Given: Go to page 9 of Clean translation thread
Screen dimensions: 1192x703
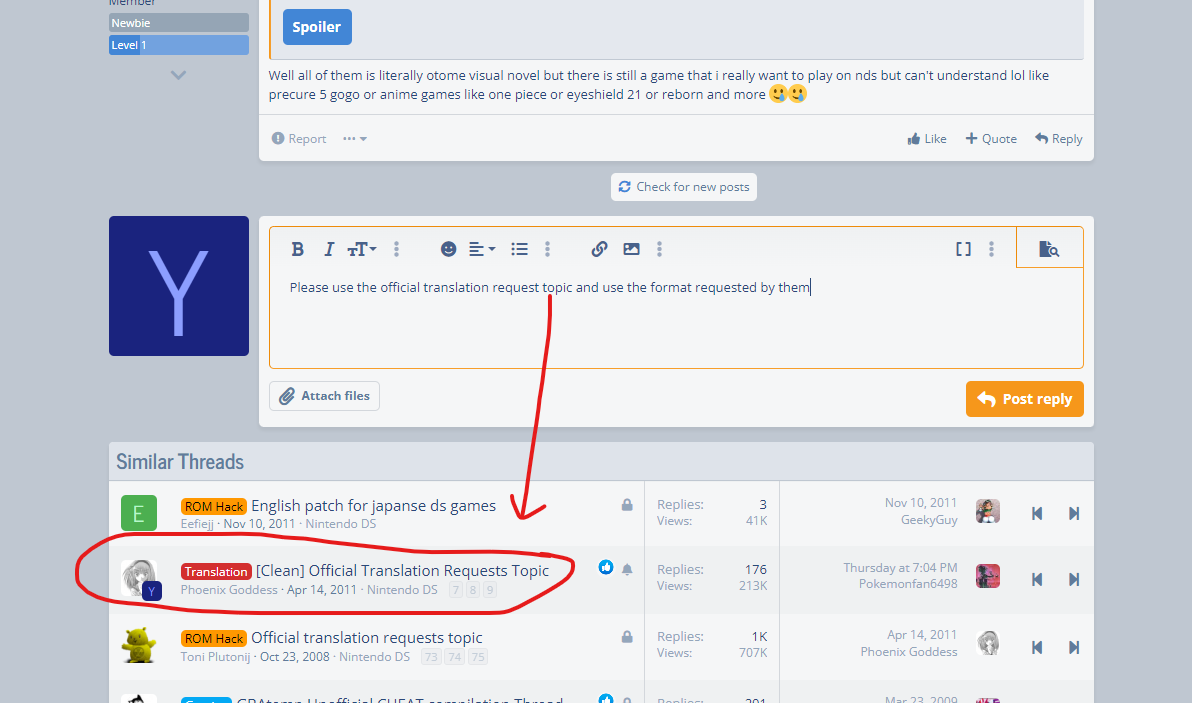Looking at the screenshot, I should coord(490,591).
